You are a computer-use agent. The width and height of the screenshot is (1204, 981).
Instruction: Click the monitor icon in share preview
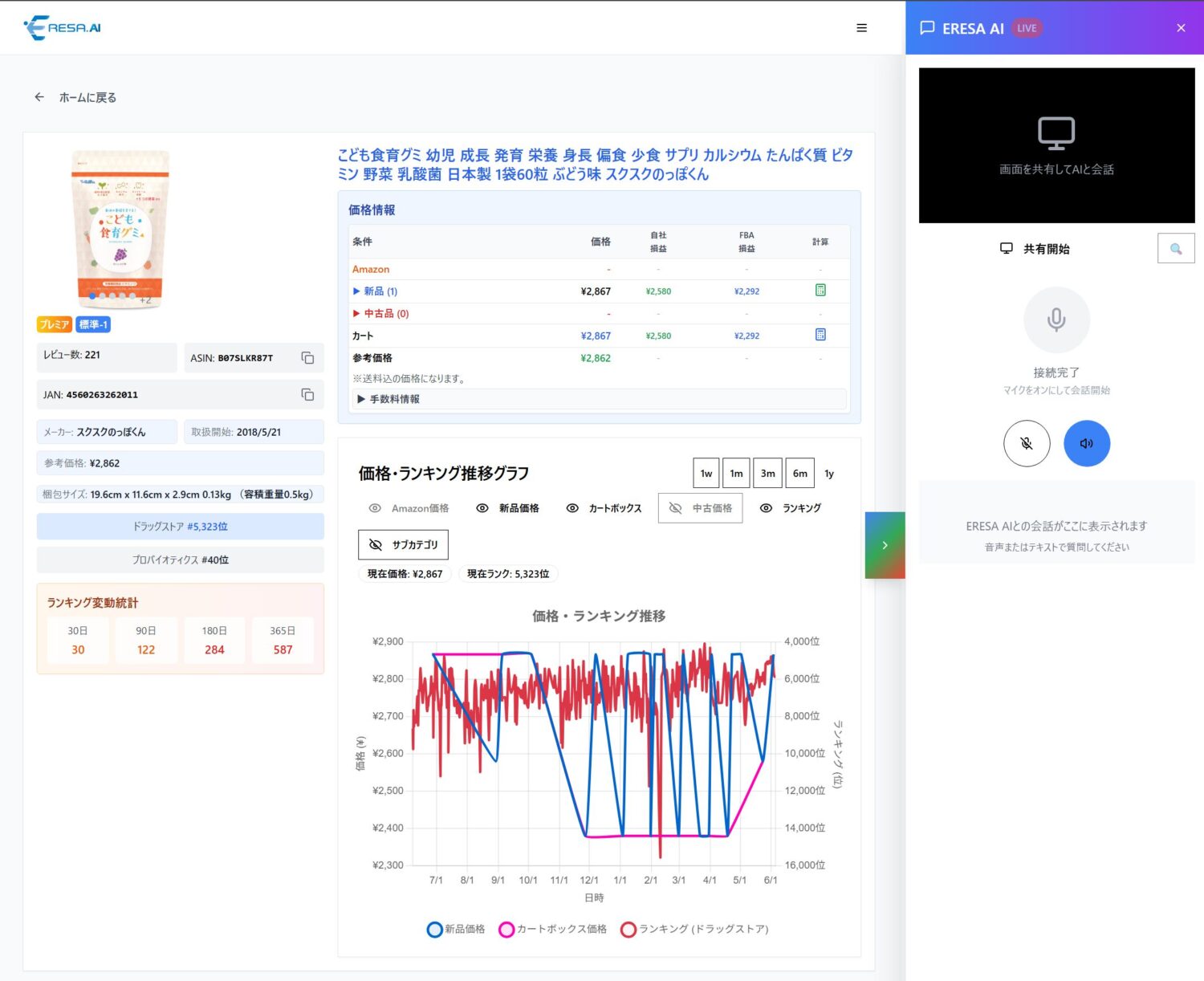[1056, 133]
